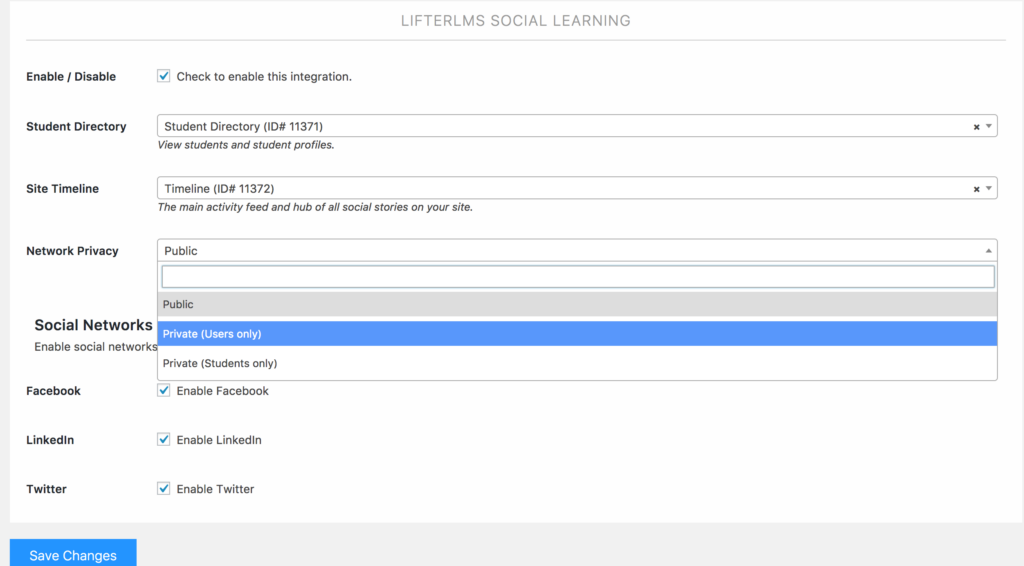Select the Student Directory (ID# 11371) field
The image size is (1024, 566).
pos(577,126)
